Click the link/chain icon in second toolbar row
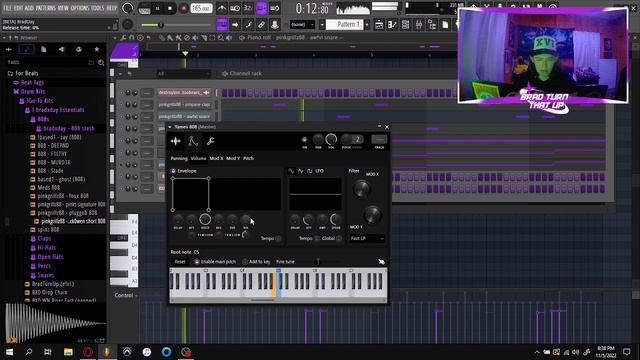640x360 pixels. (x=261, y=25)
